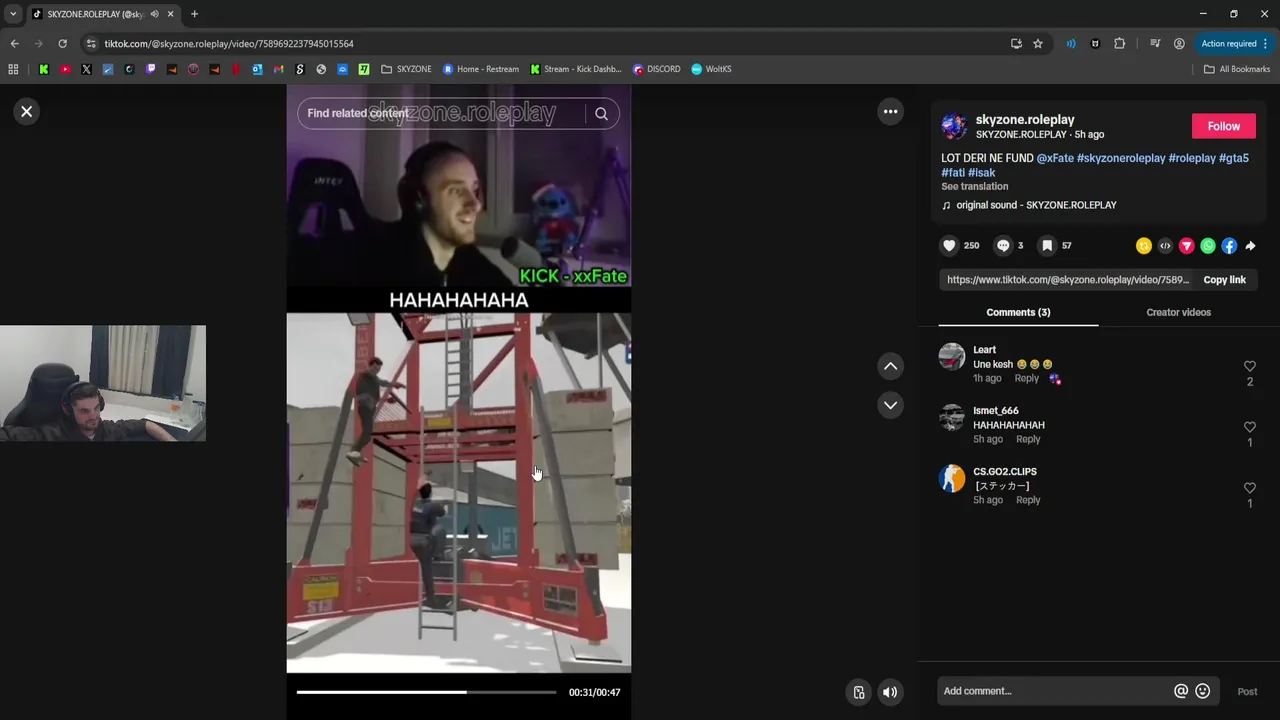Reply to CS.GO2.CLIPS's comment
Image resolution: width=1280 pixels, height=720 pixels.
(x=1028, y=500)
